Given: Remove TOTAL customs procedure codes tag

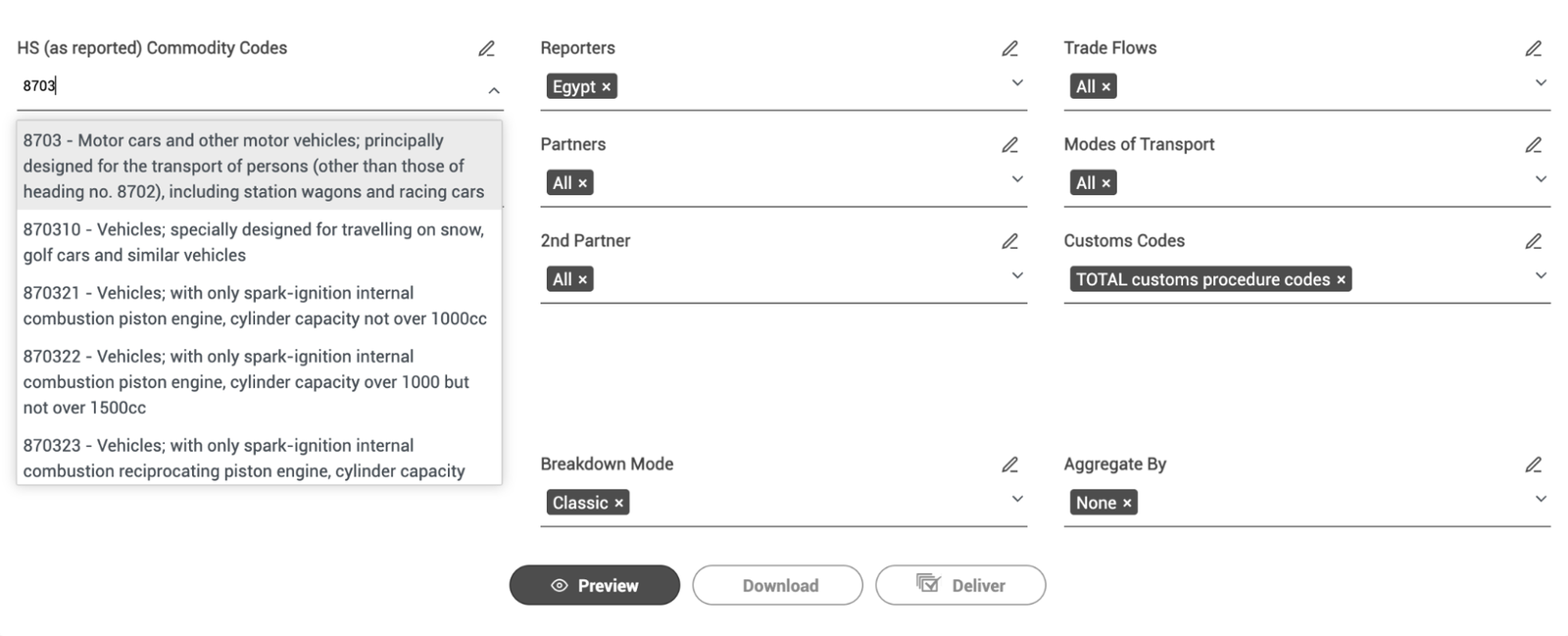Looking at the screenshot, I should click(x=1341, y=280).
